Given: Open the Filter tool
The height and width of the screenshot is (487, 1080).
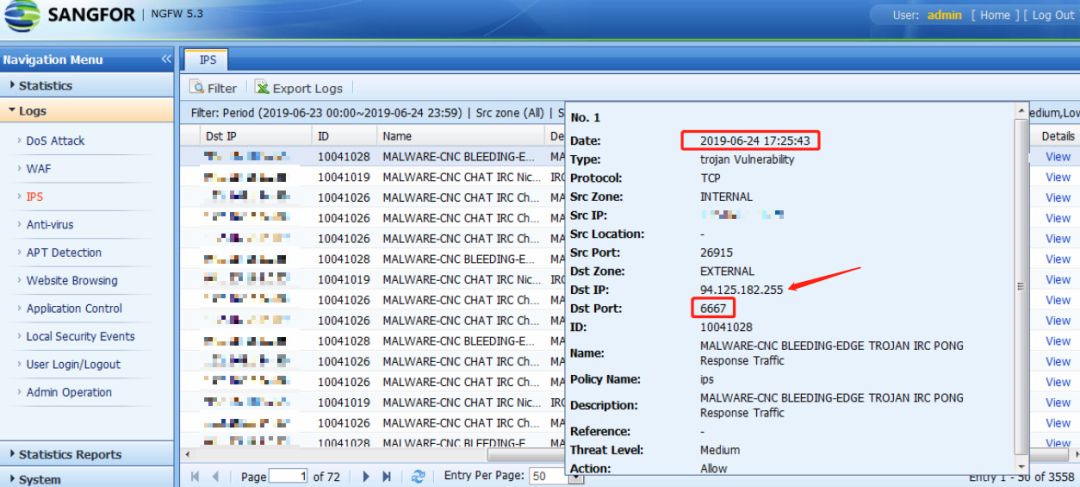Looking at the screenshot, I should point(213,87).
